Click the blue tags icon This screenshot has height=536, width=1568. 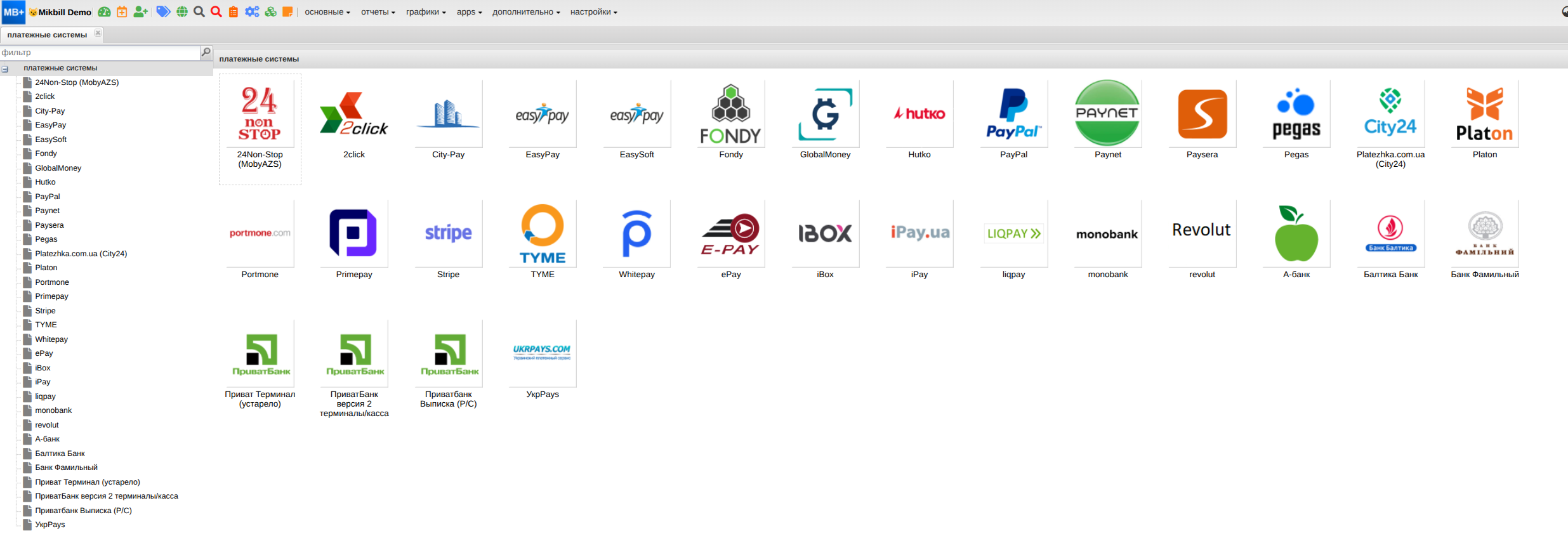163,12
